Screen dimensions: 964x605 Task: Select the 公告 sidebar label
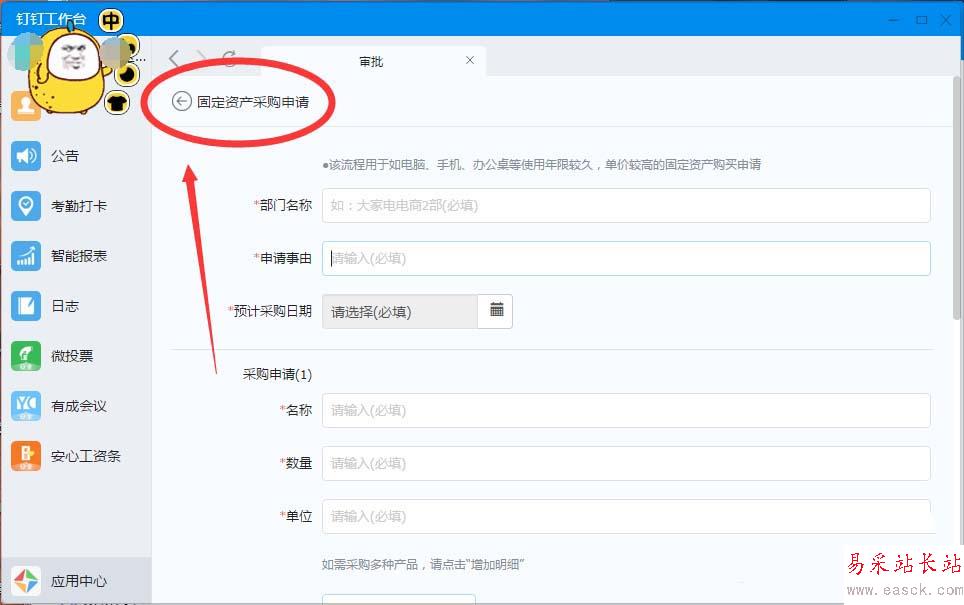65,156
